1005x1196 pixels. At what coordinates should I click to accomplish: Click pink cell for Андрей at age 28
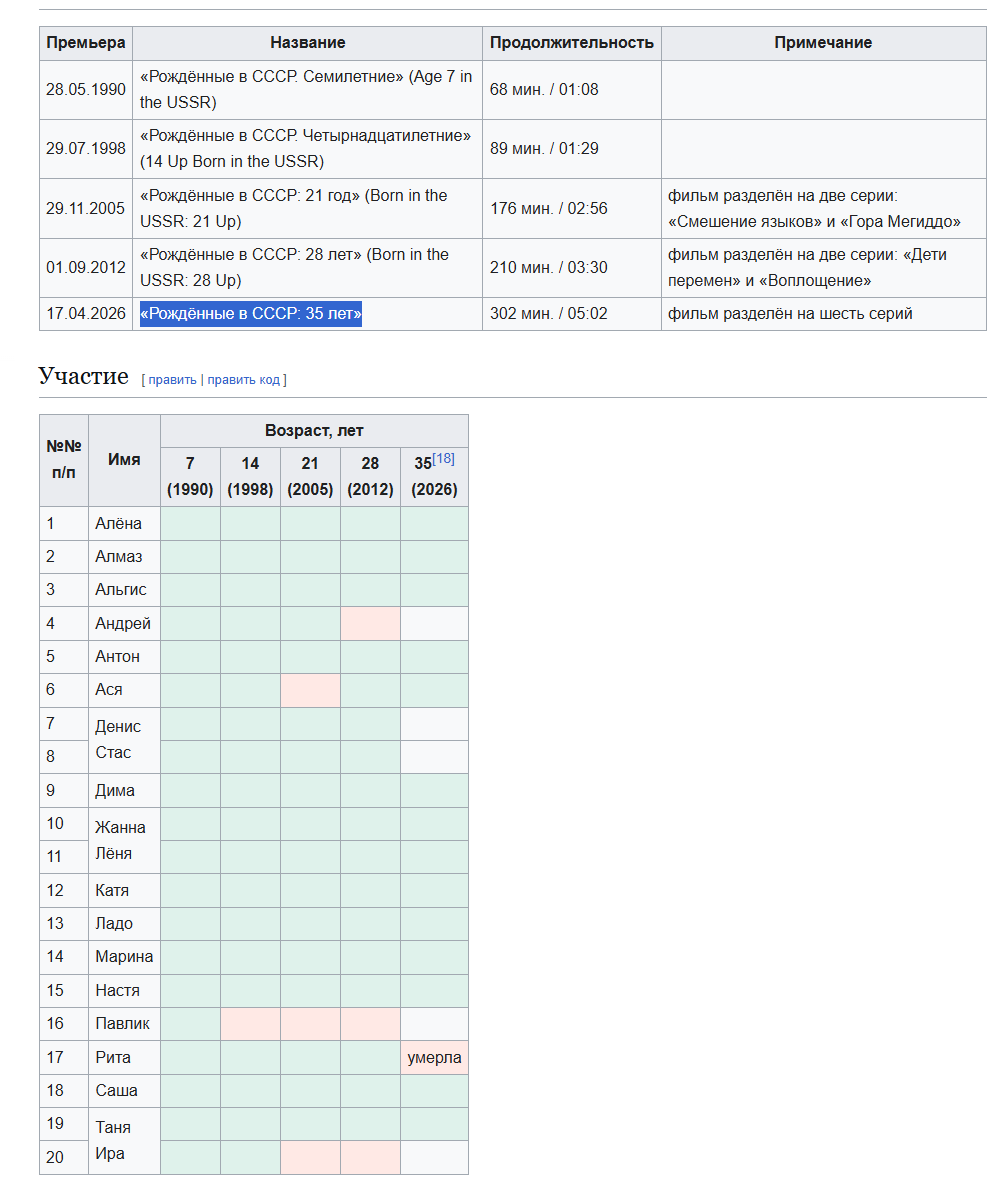pos(371,624)
